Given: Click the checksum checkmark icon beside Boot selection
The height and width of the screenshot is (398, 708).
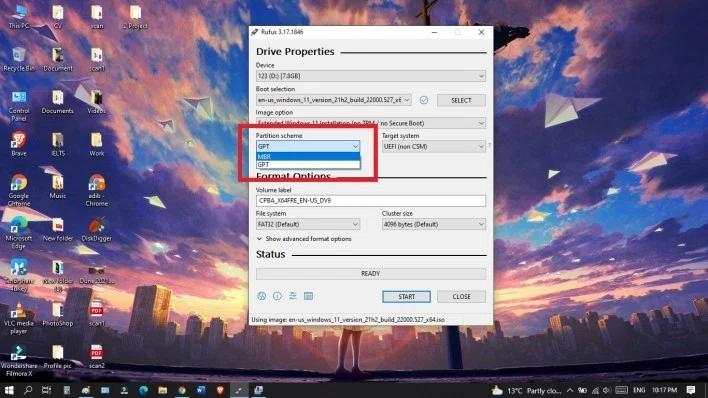Looking at the screenshot, I should point(424,100).
